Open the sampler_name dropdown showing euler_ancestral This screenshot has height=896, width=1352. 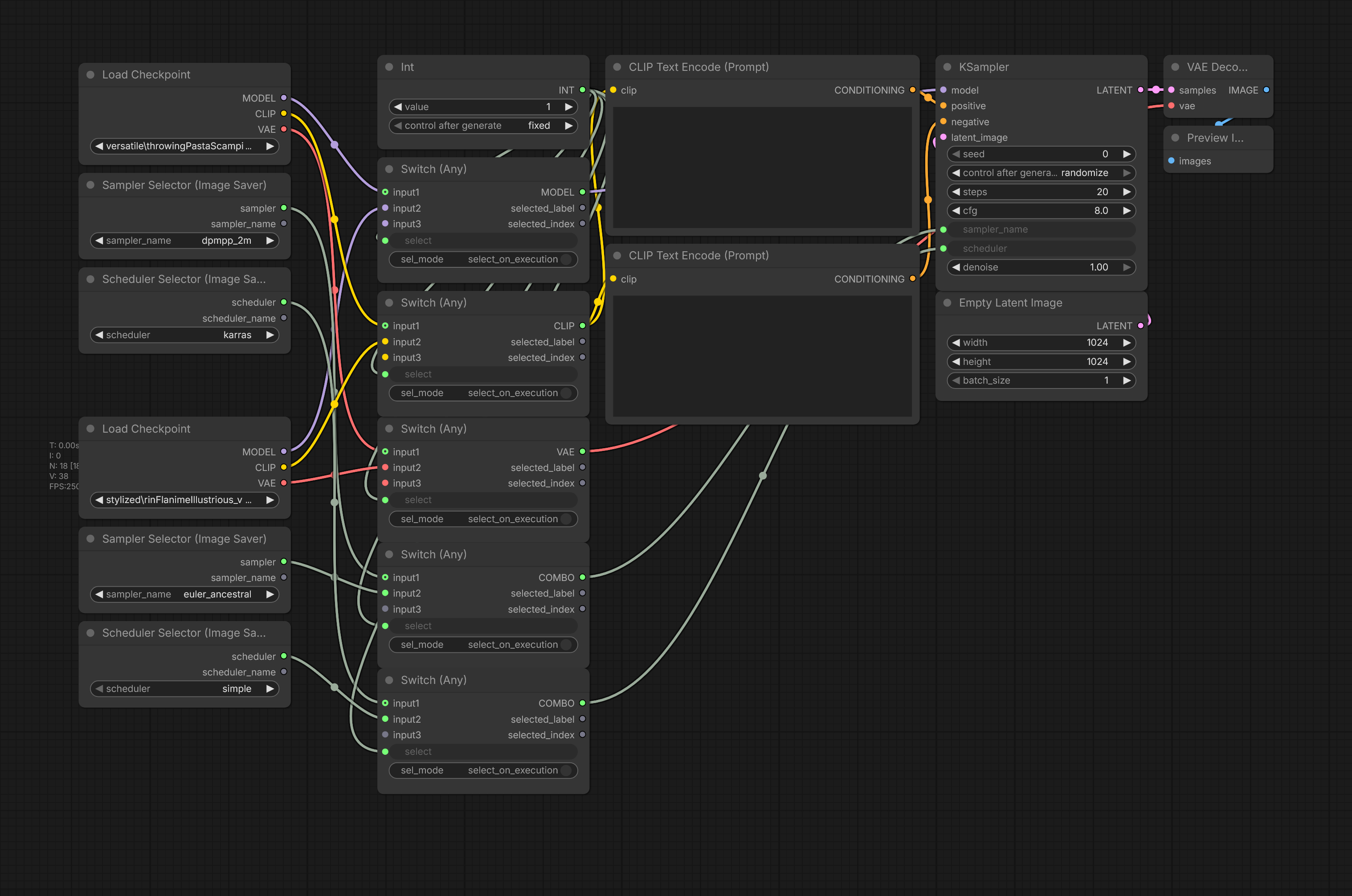tap(184, 594)
